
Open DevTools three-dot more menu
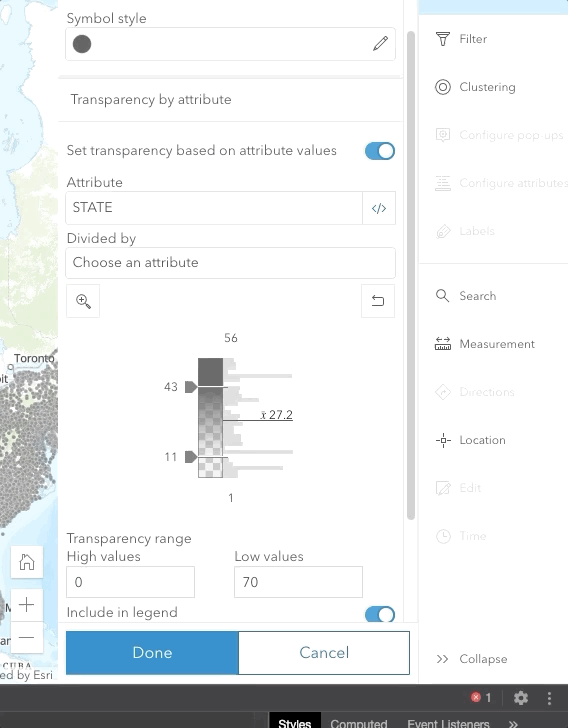[549, 698]
